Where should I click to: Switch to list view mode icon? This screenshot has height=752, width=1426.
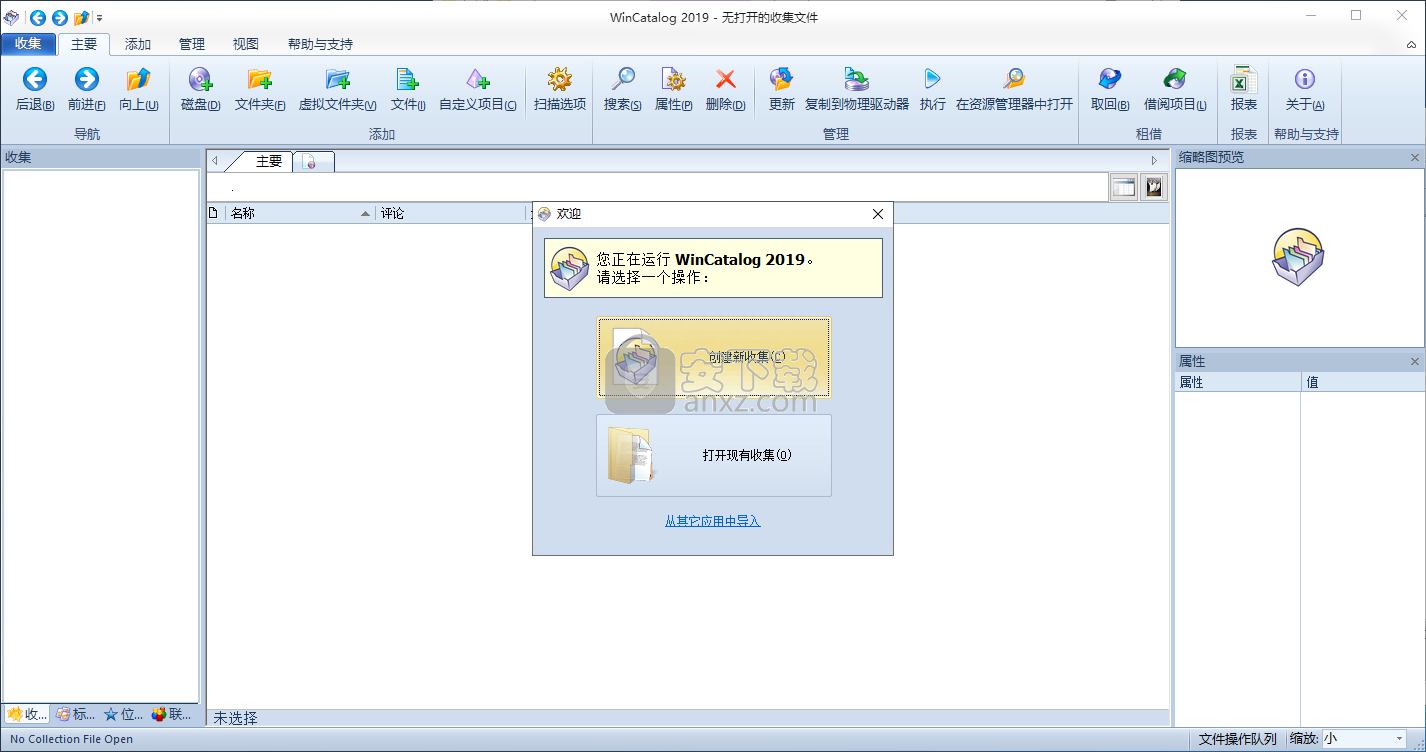[x=1124, y=187]
